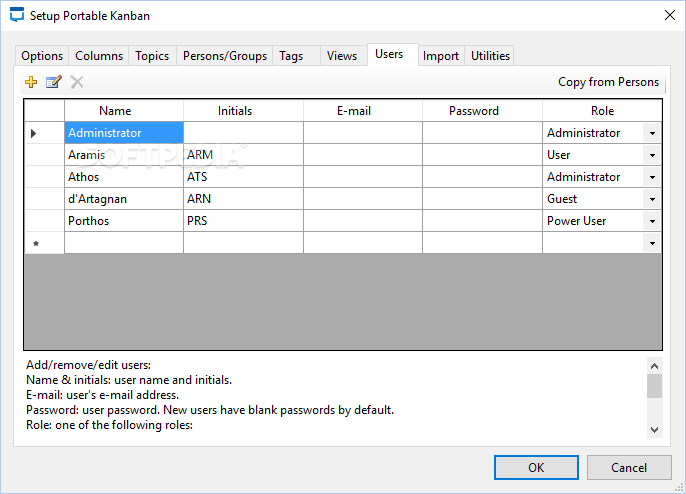Click the Portable Kanban app icon in title bar
The image size is (686, 494).
click(17, 15)
